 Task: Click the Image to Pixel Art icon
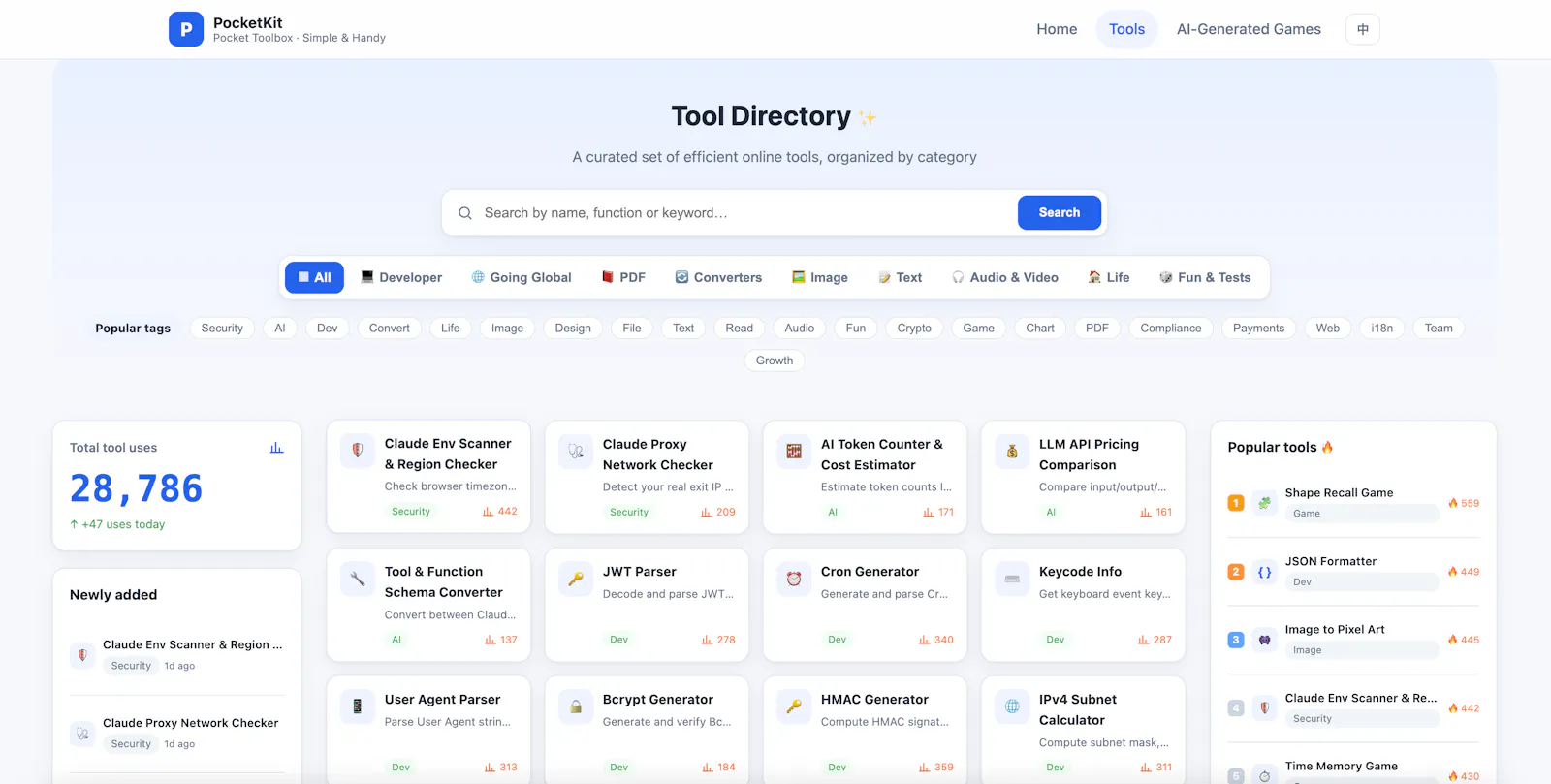coord(1264,640)
